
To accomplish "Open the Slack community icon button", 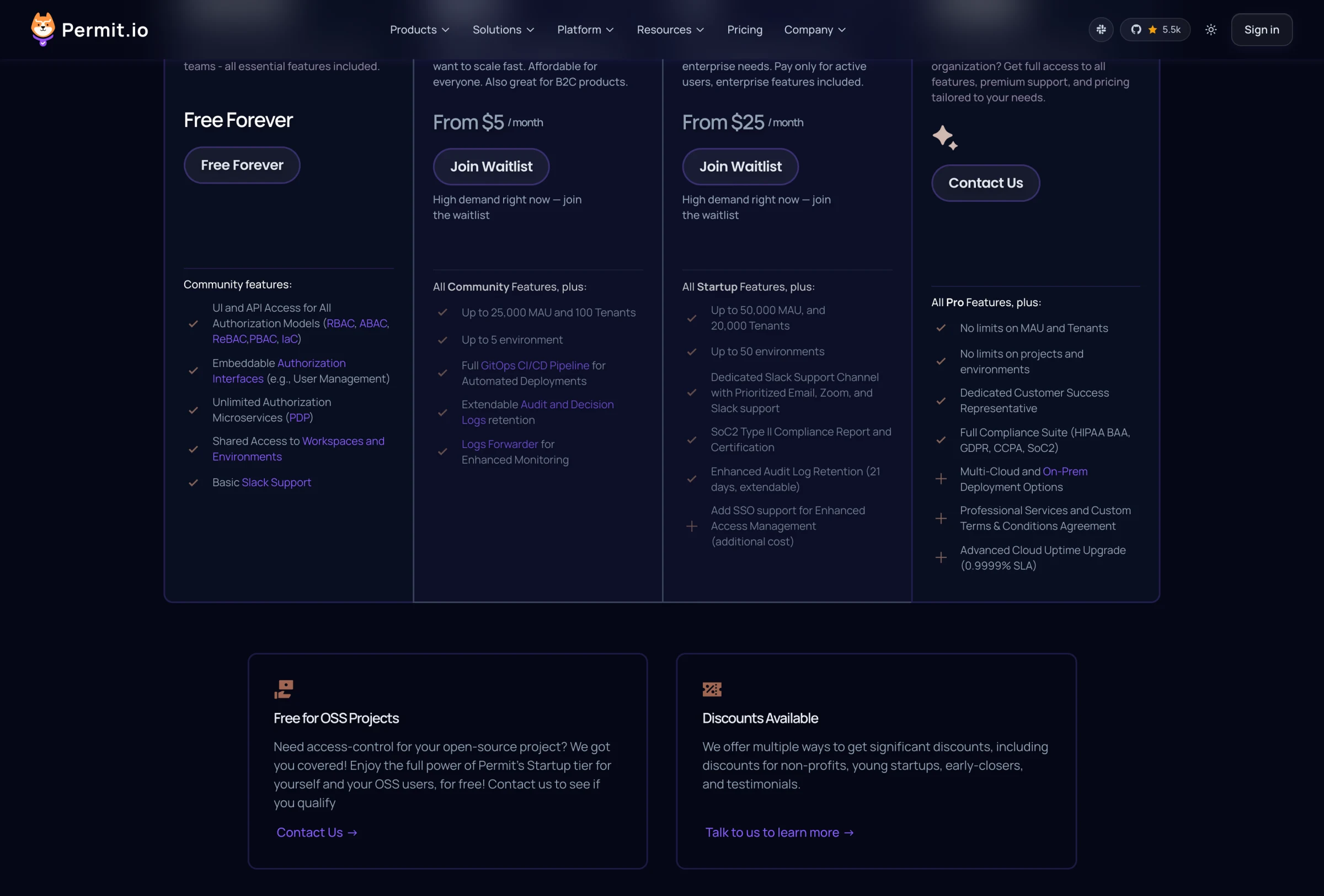I will [x=1101, y=30].
